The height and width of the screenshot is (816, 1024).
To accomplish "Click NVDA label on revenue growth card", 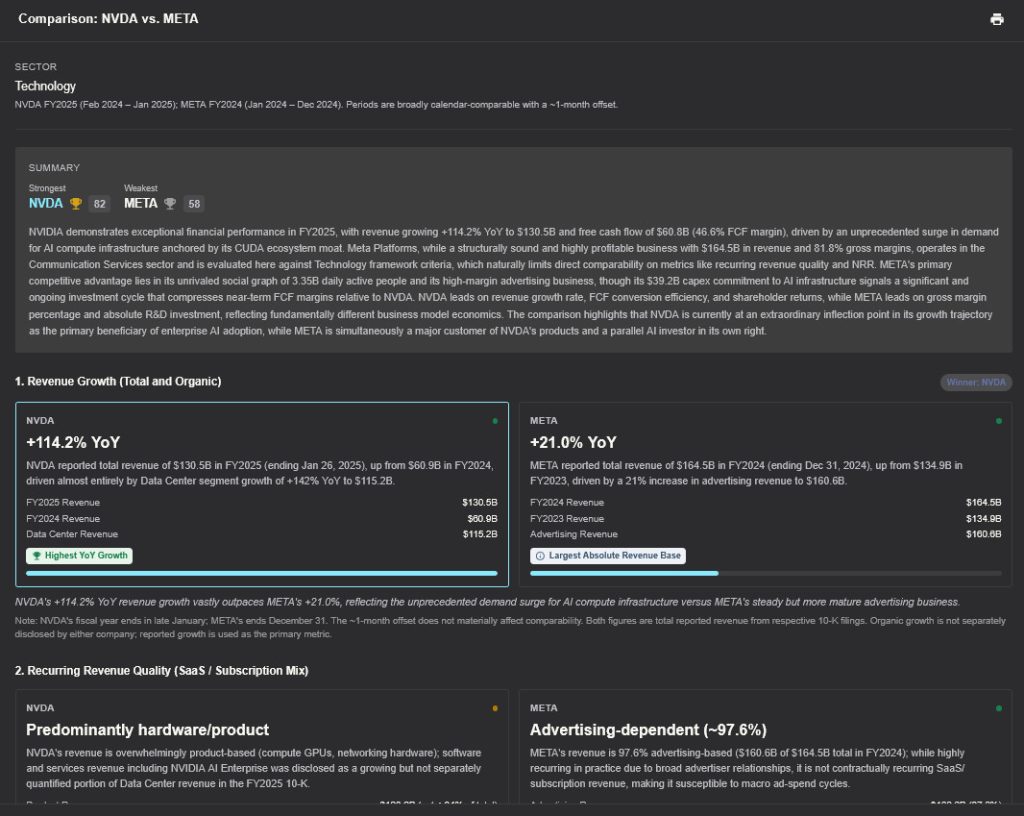I will point(40,421).
